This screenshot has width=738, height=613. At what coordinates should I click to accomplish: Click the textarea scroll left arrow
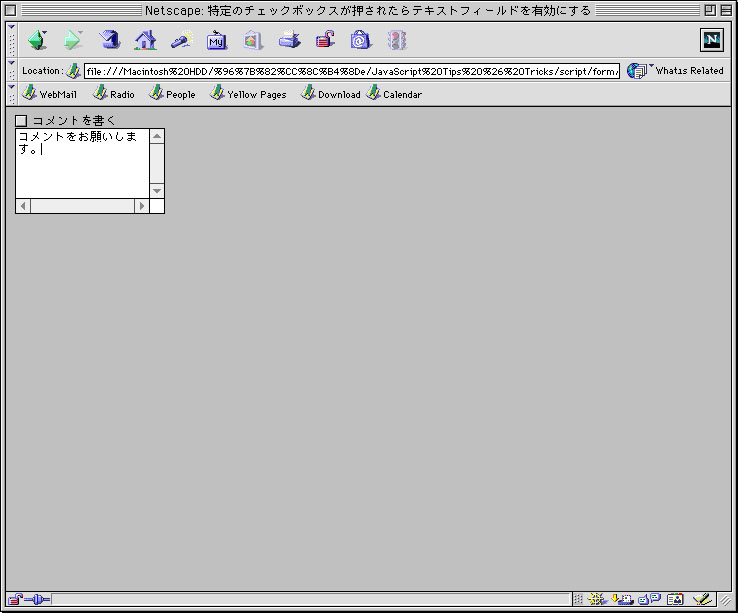point(24,206)
